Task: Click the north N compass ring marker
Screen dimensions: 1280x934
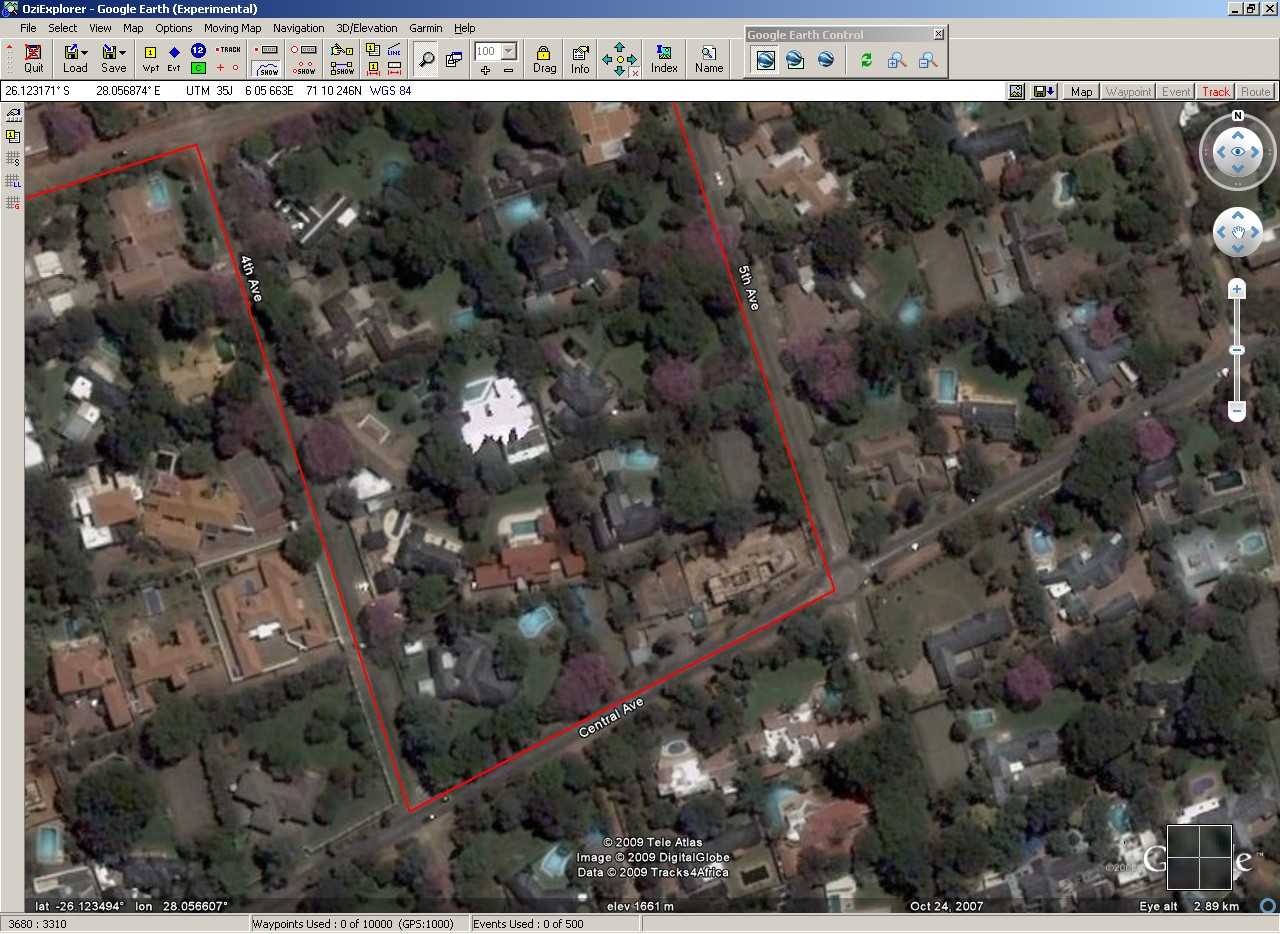Action: pos(1238,116)
